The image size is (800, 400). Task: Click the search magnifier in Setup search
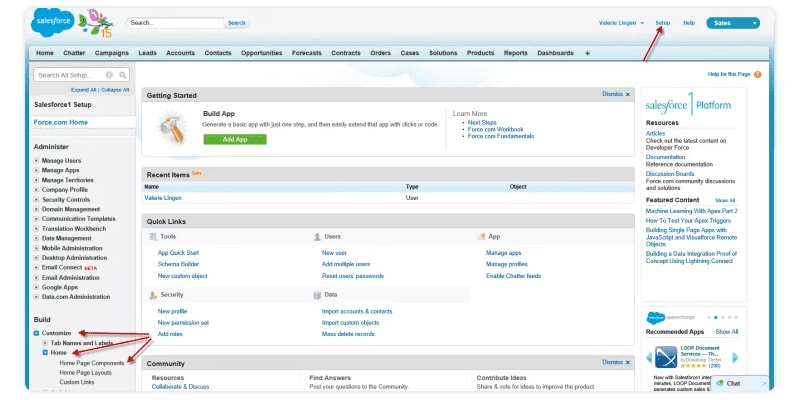122,75
